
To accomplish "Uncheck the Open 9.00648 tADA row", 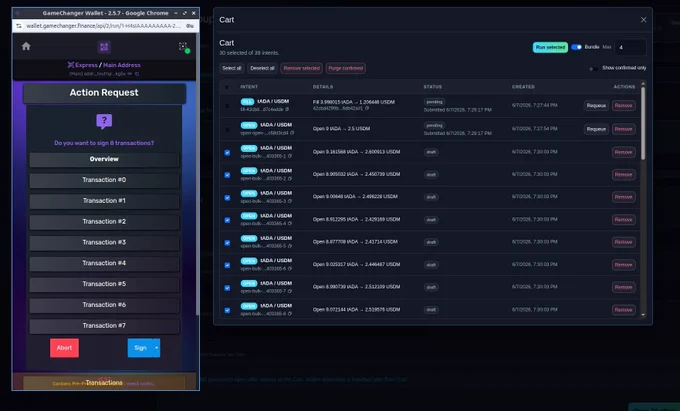I will (x=227, y=198).
